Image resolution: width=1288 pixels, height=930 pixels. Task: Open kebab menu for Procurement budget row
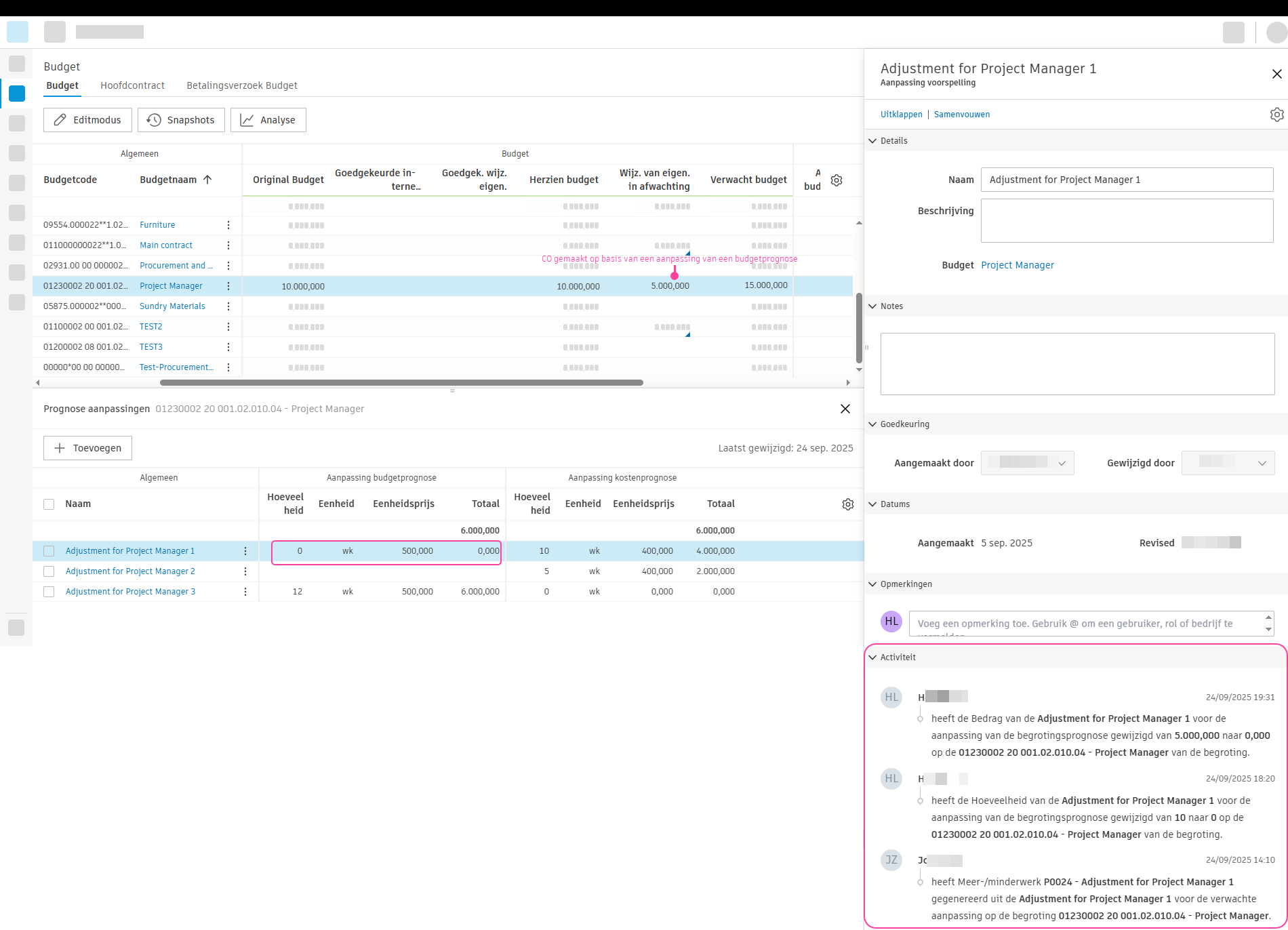[228, 266]
